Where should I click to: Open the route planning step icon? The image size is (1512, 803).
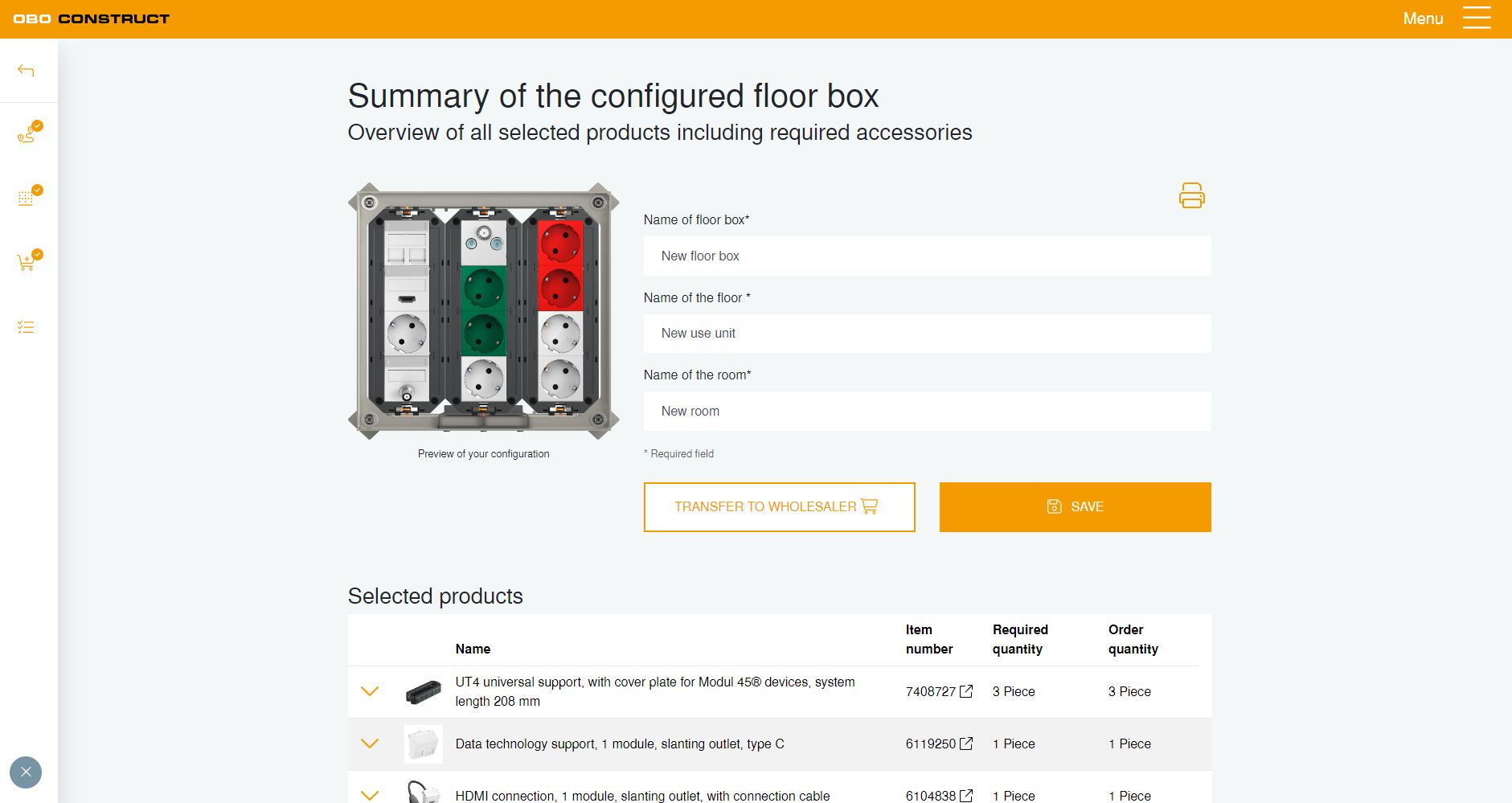pyautogui.click(x=27, y=134)
